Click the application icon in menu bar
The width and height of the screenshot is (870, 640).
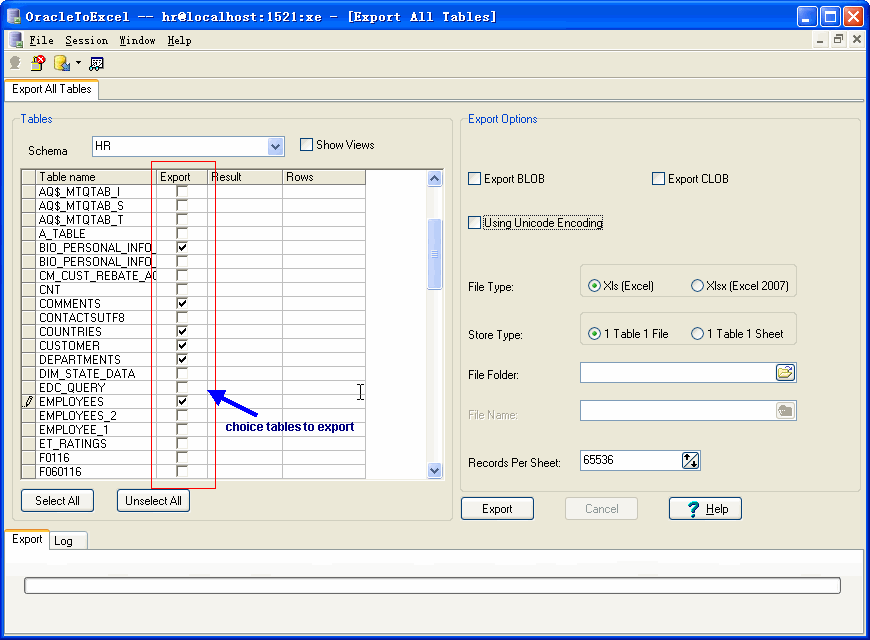16,40
